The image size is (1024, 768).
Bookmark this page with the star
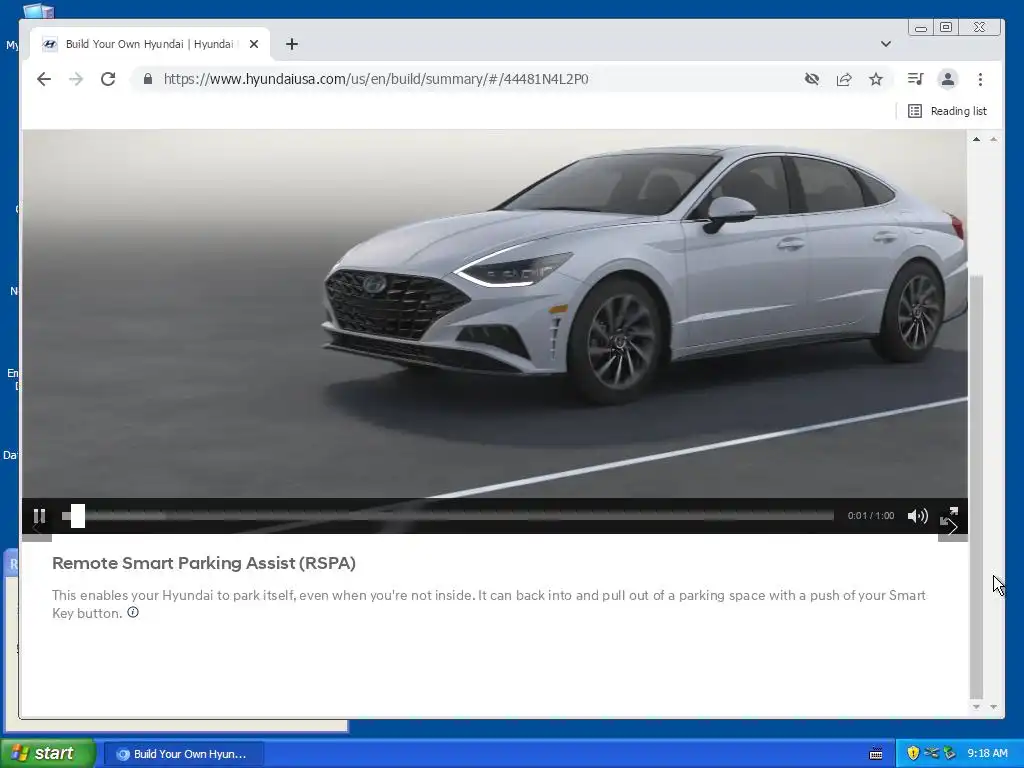(876, 79)
